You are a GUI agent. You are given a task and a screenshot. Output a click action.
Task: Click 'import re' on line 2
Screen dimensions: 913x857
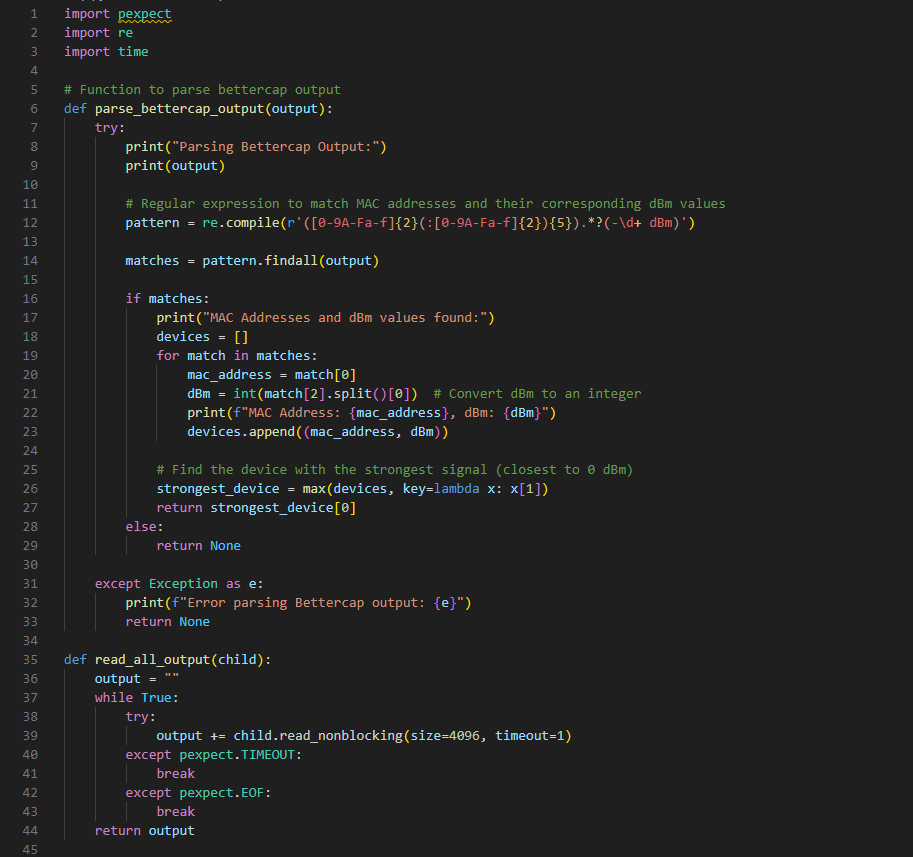(98, 33)
